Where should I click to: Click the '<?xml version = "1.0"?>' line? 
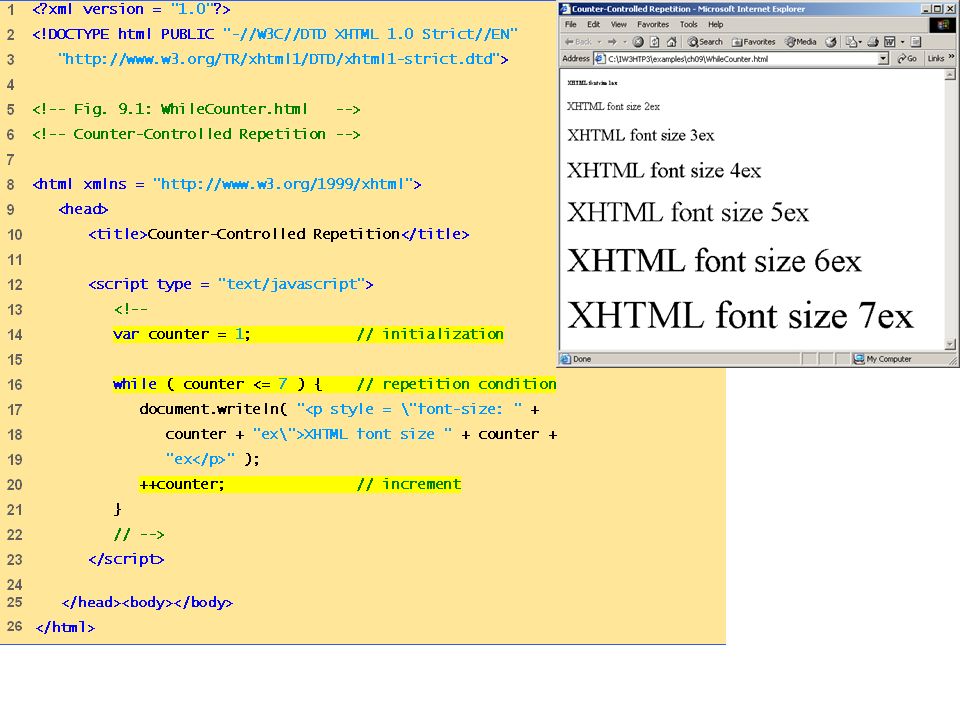pos(131,9)
